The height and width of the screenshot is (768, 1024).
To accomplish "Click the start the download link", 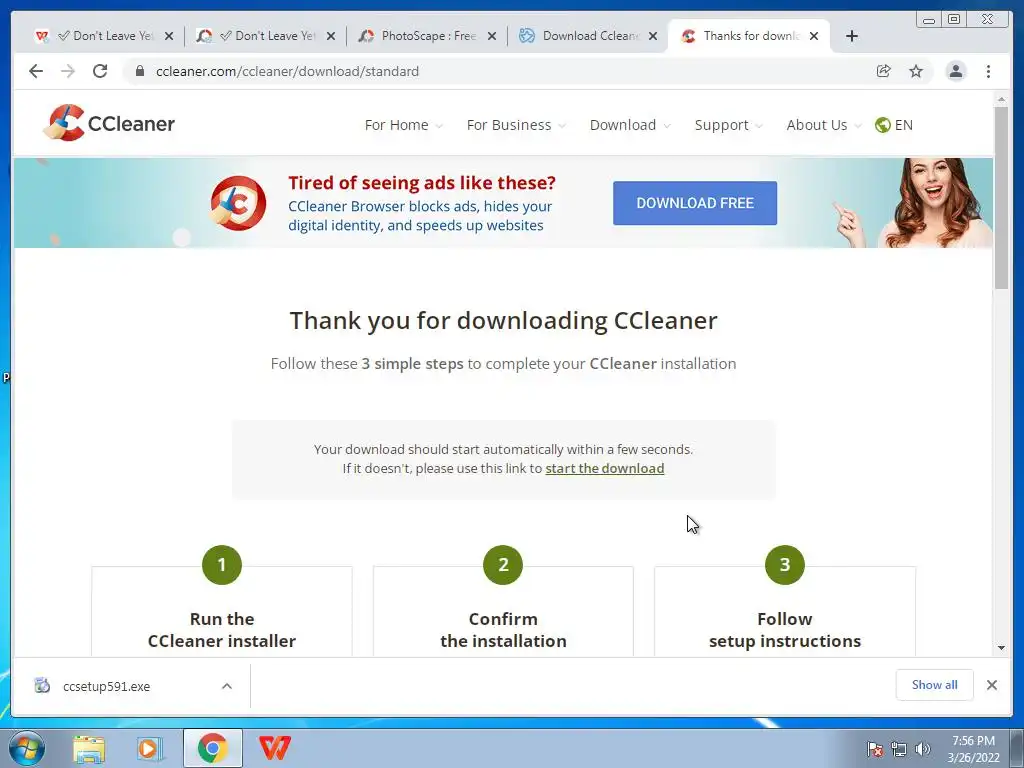I will click(x=605, y=468).
